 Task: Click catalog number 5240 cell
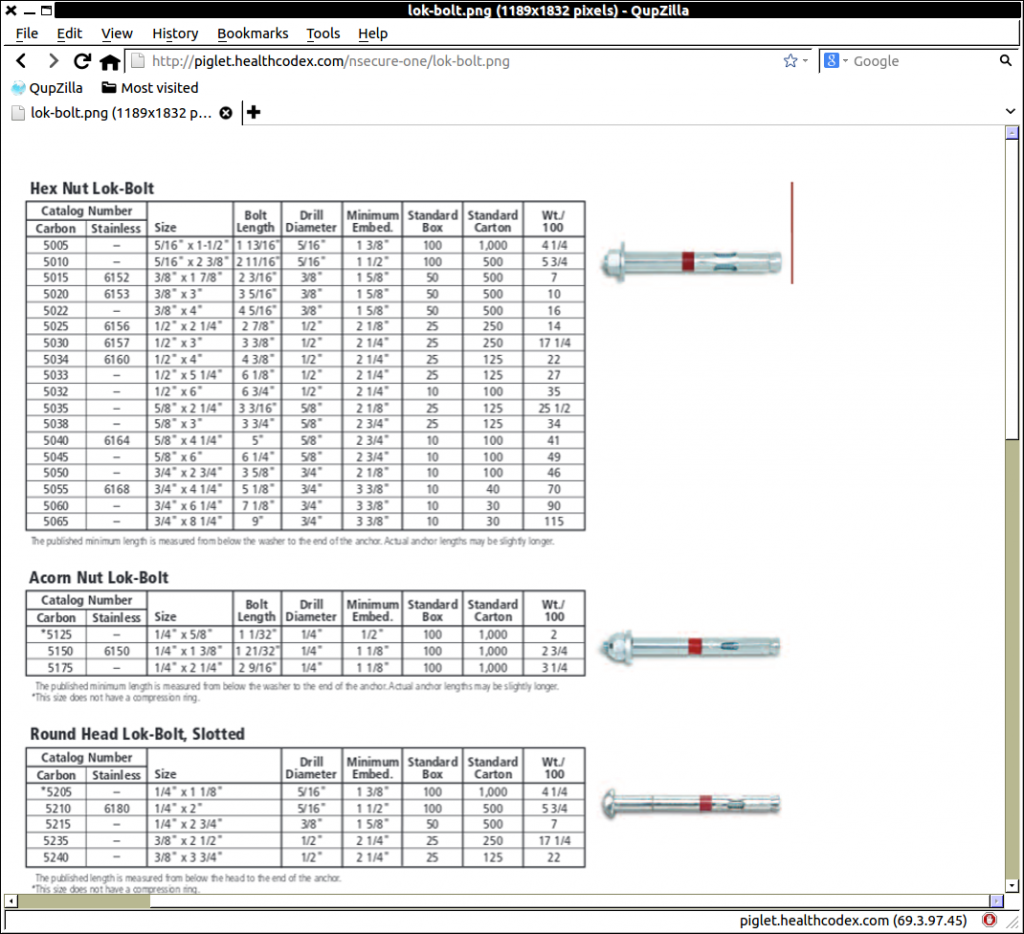pos(57,857)
